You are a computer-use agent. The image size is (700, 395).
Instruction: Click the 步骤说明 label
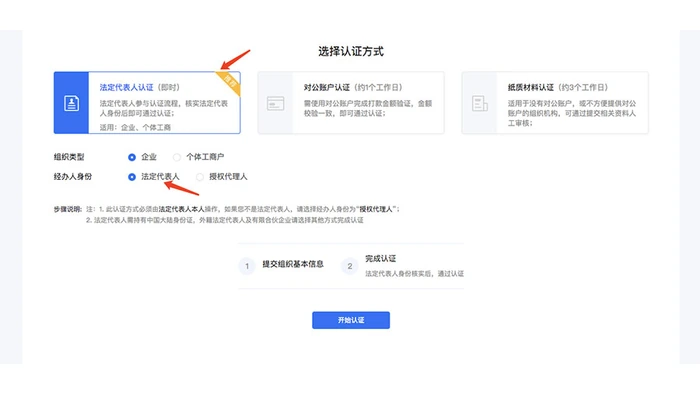pyautogui.click(x=67, y=209)
